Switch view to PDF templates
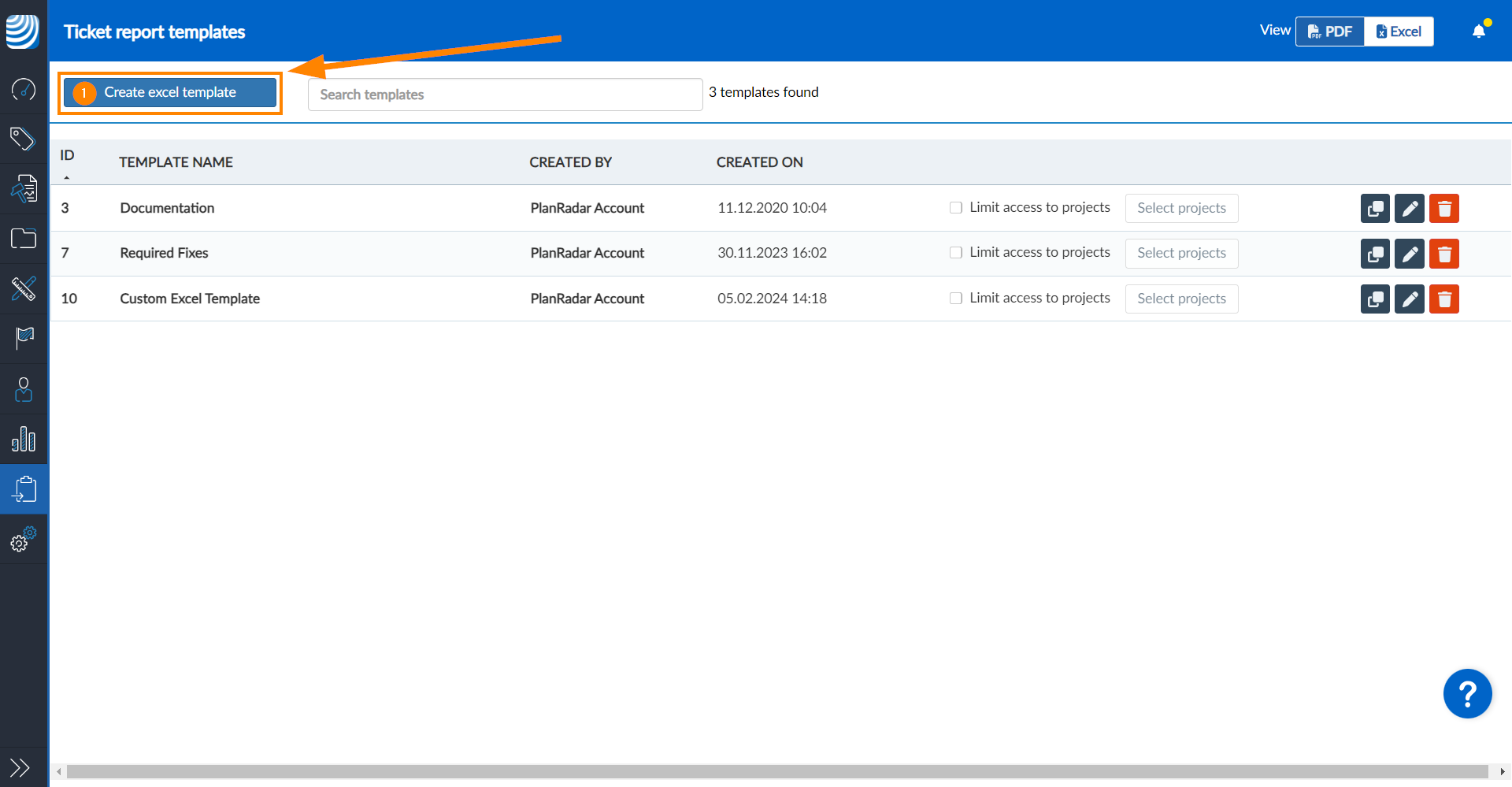Screen dimensions: 1512x787 (1330, 32)
